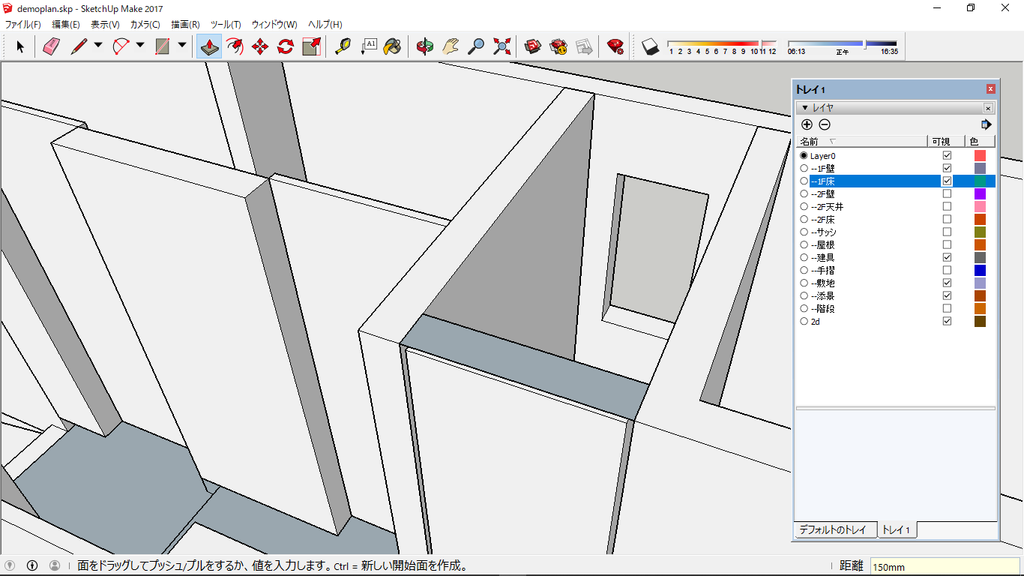Close the トレイ 1 tray window

991,89
